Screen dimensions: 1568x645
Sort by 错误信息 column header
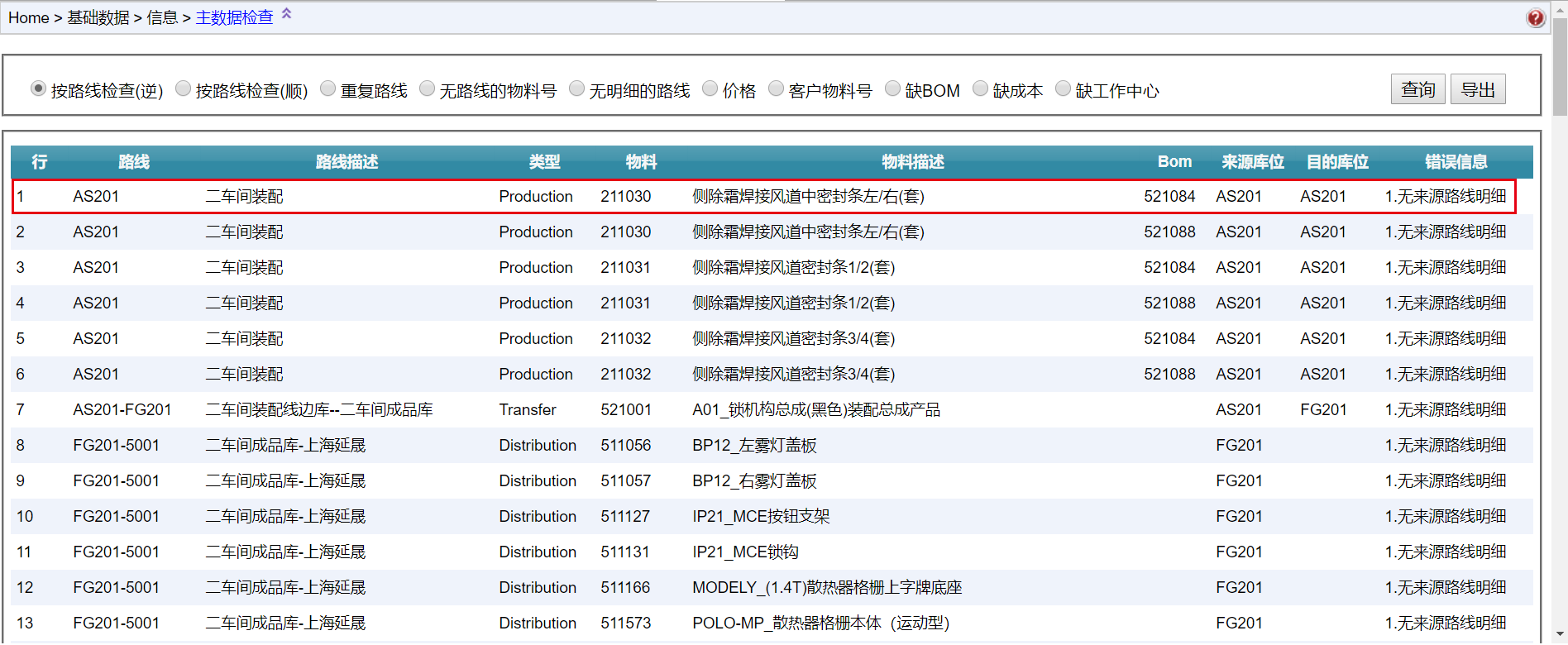1456,162
